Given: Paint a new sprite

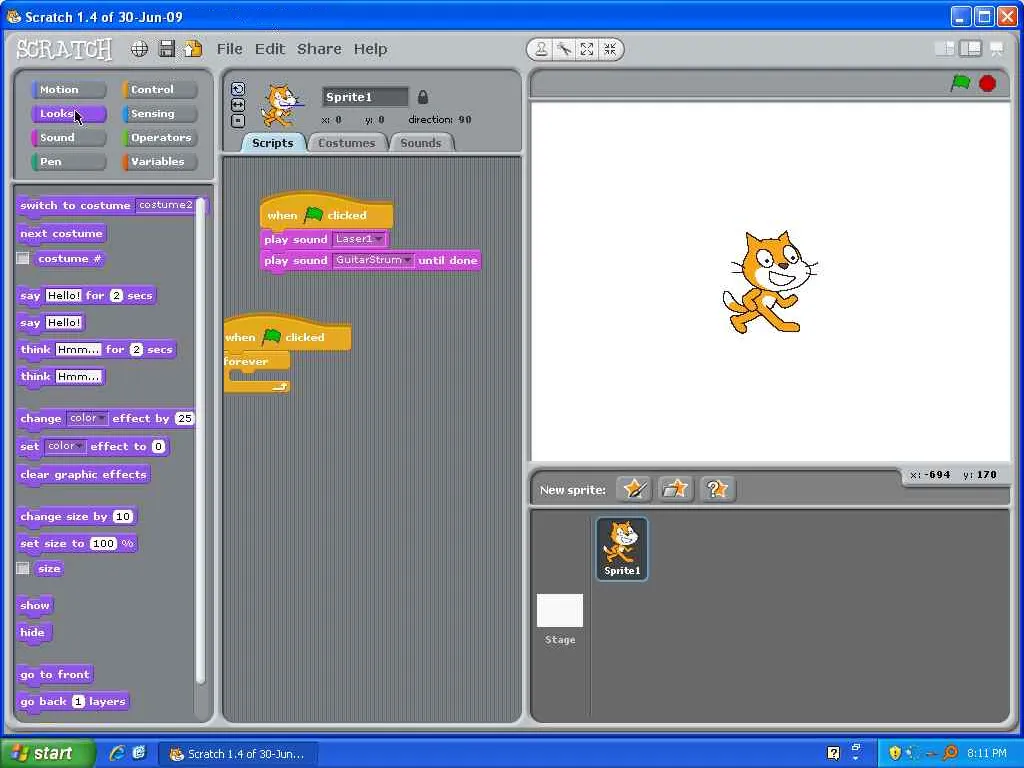Looking at the screenshot, I should click(634, 488).
